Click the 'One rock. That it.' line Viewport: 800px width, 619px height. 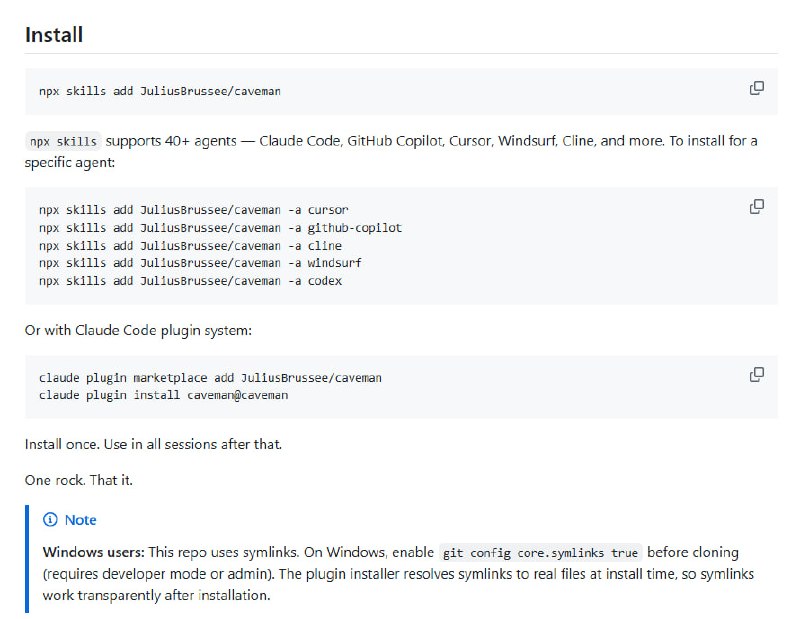(x=79, y=480)
